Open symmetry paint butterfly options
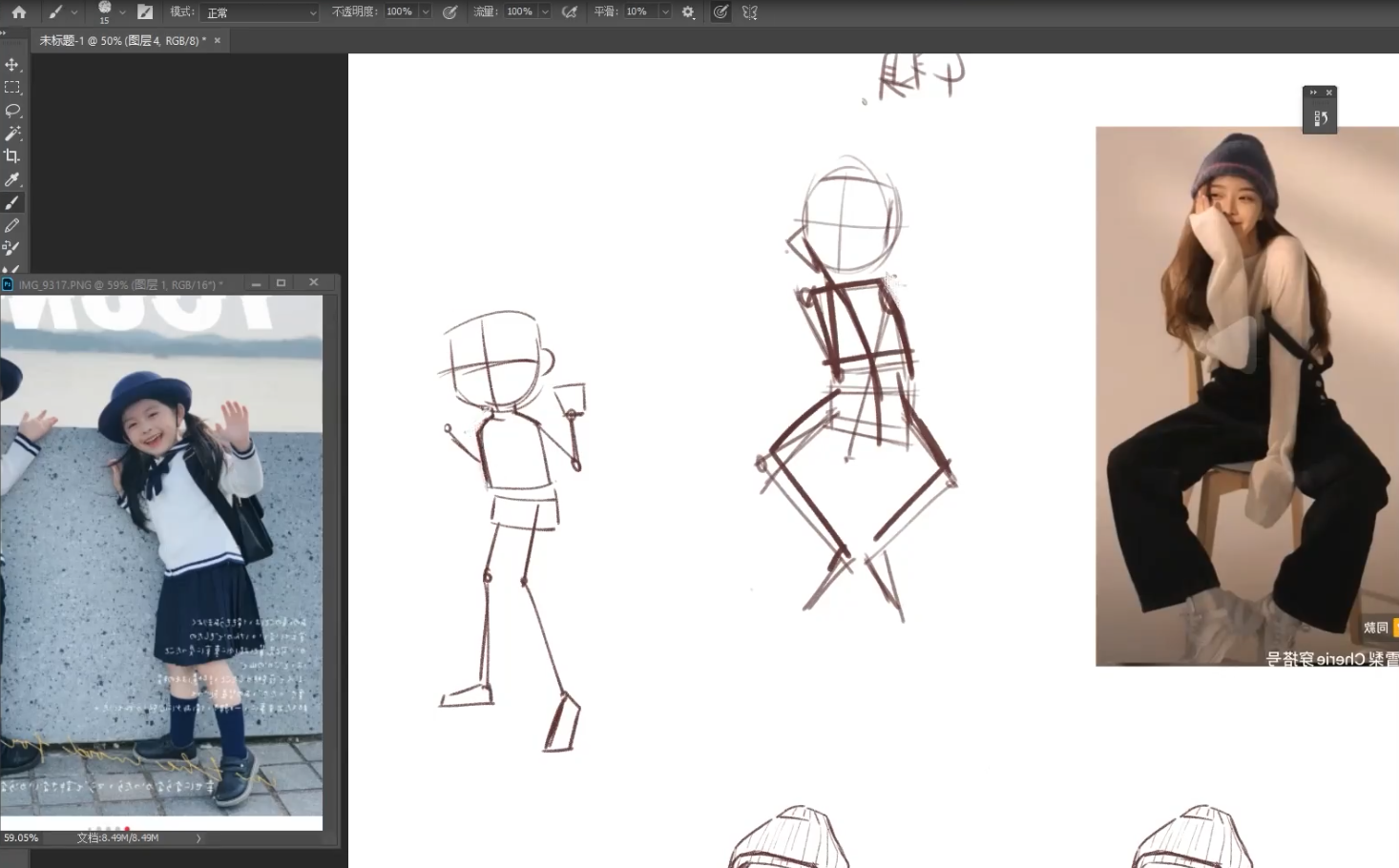 pyautogui.click(x=750, y=12)
